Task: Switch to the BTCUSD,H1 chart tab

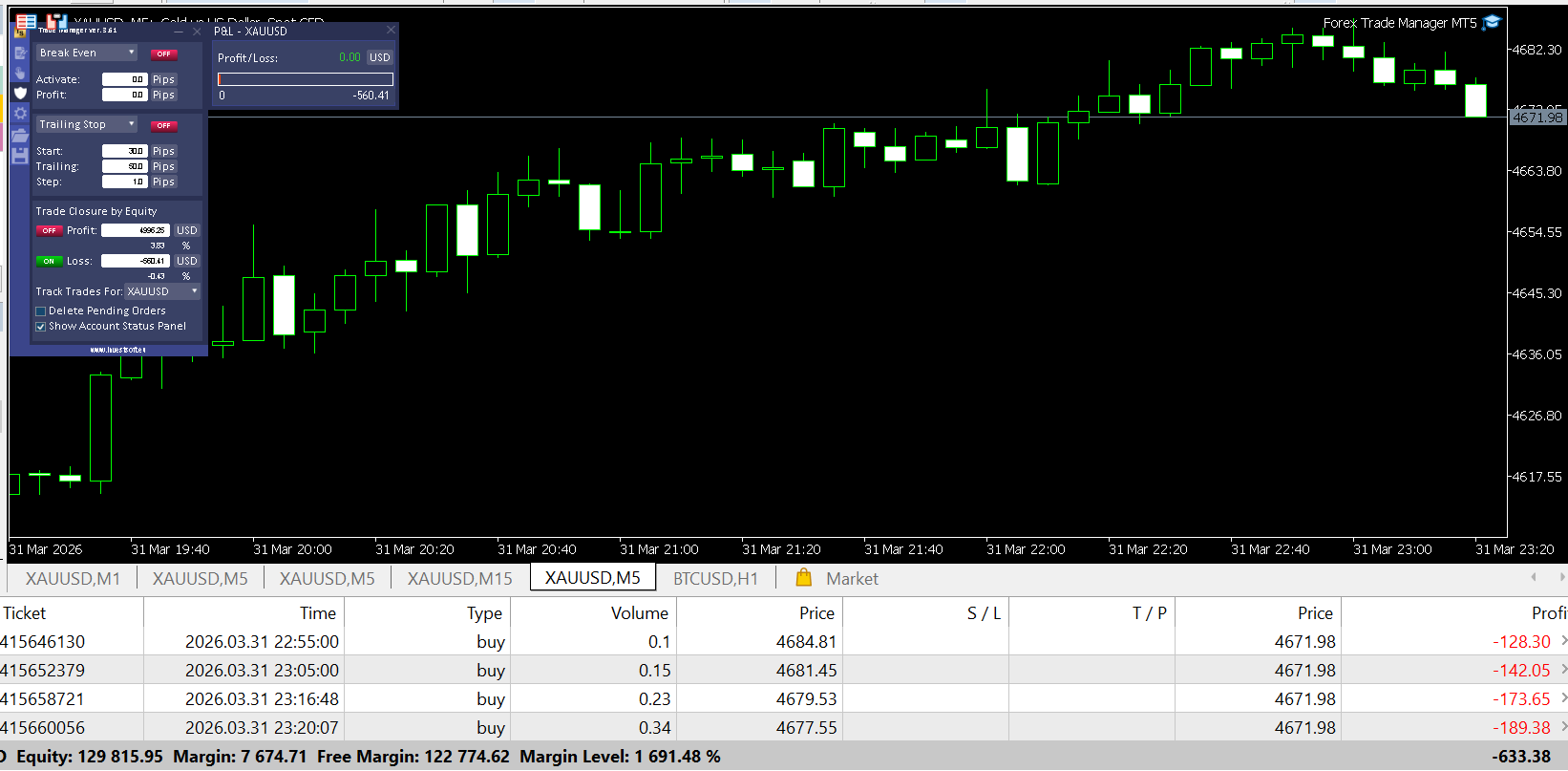Action: pyautogui.click(x=715, y=578)
